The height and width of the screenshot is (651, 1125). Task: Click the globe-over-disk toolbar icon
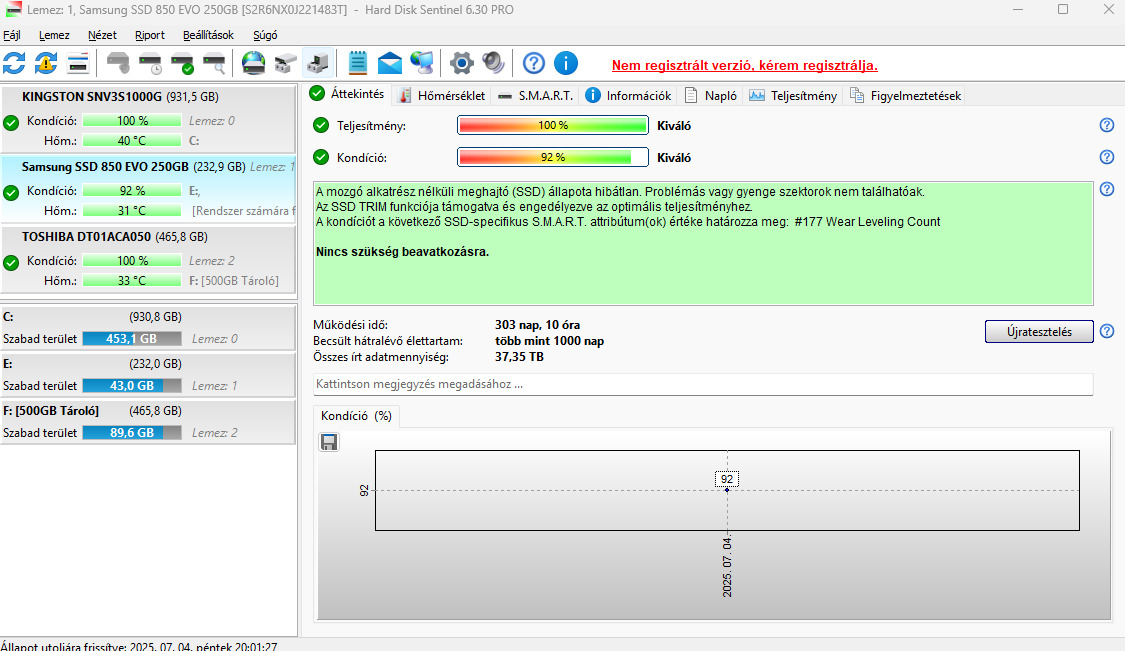[253, 63]
